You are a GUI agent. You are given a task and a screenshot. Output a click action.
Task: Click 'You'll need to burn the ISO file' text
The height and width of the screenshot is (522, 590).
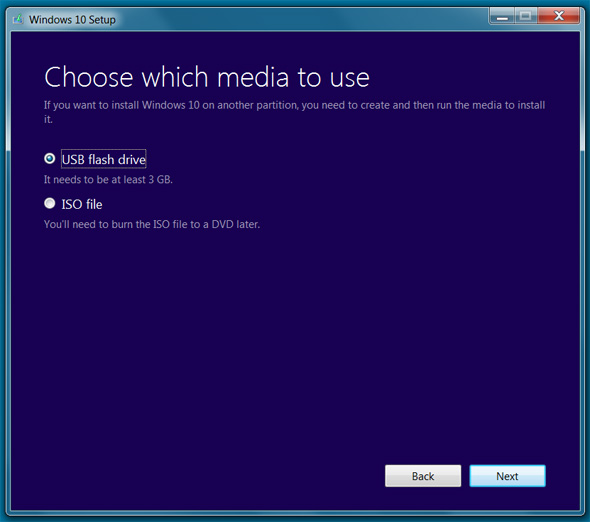152,224
